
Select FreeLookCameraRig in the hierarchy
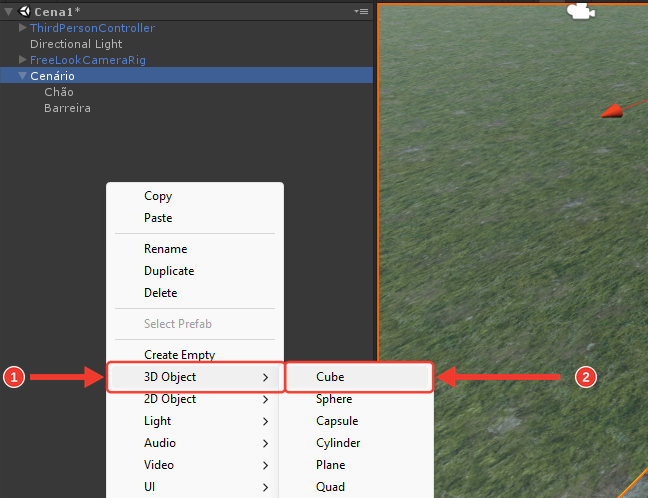[x=88, y=60]
